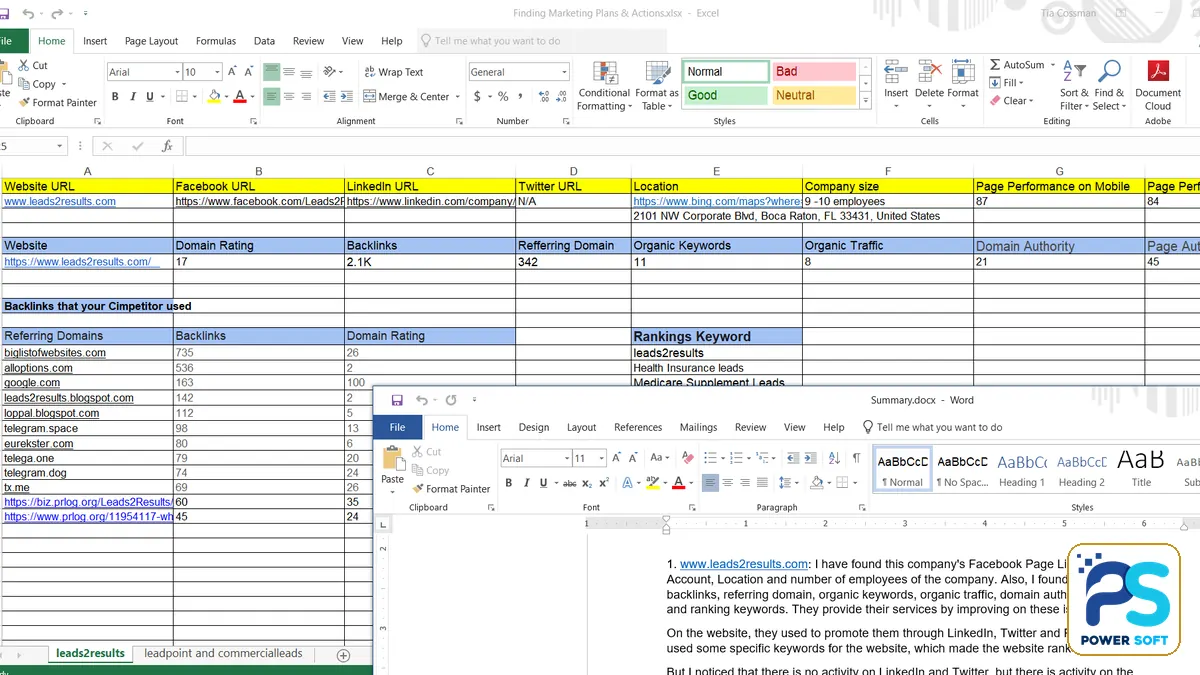Click Insert Function fx icon
Image resolution: width=1200 pixels, height=675 pixels.
point(167,146)
